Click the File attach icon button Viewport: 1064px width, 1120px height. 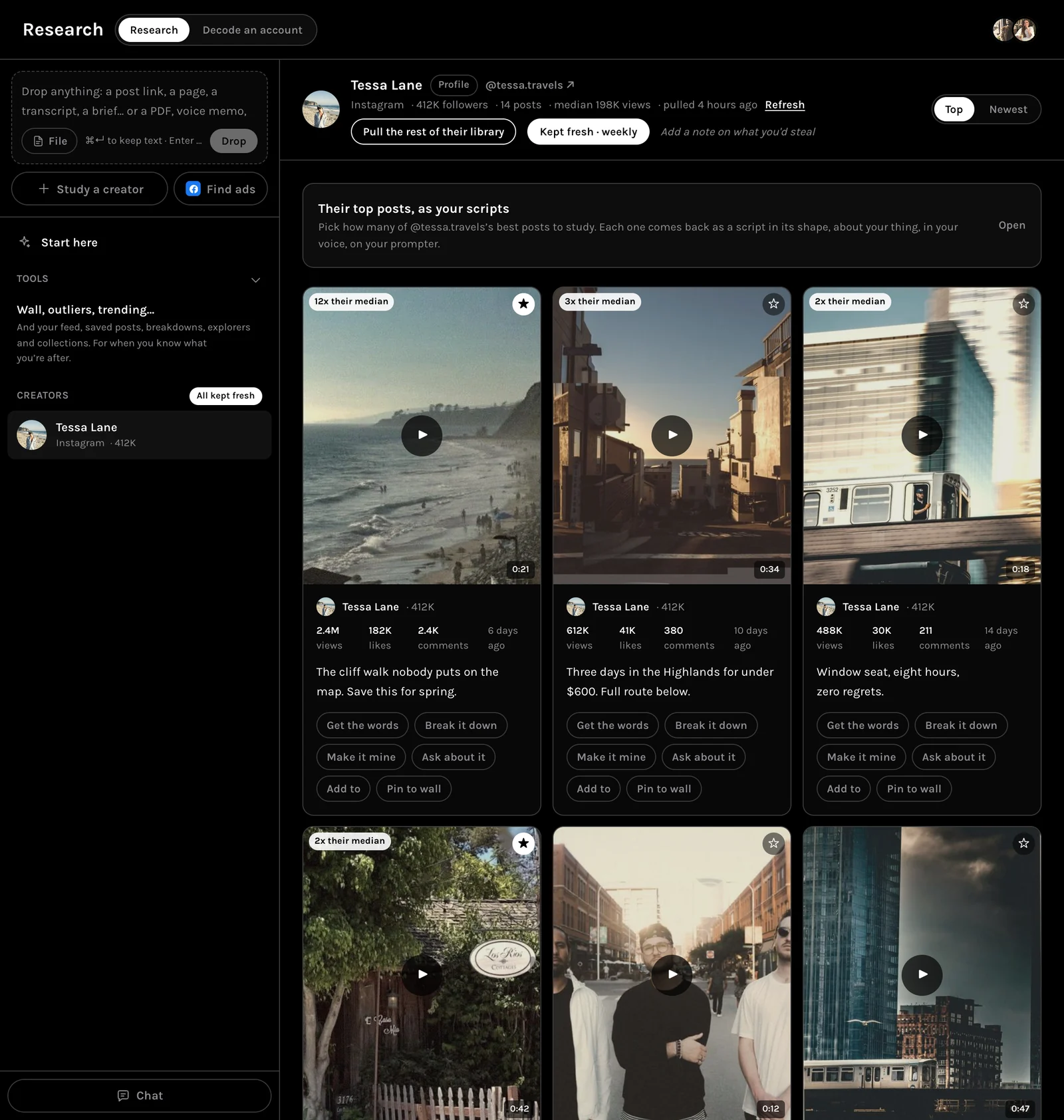tap(50, 141)
